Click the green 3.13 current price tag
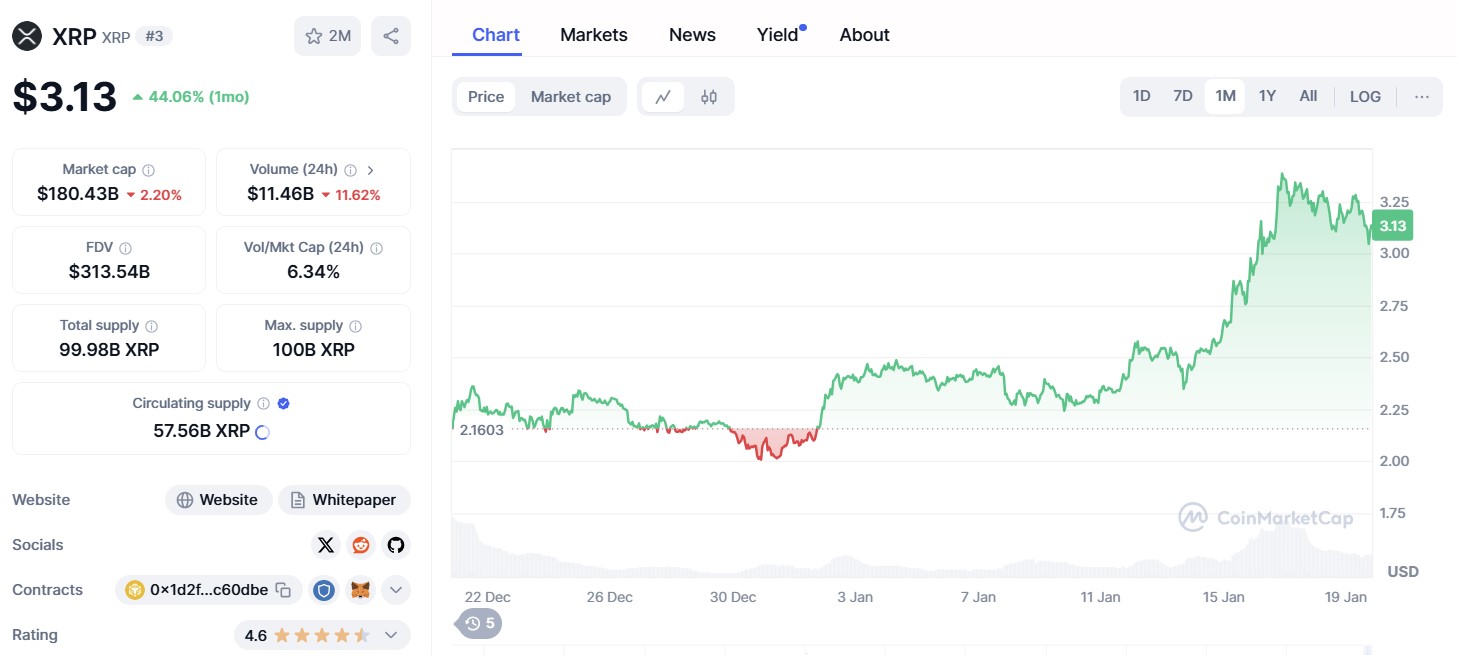 click(x=1392, y=226)
